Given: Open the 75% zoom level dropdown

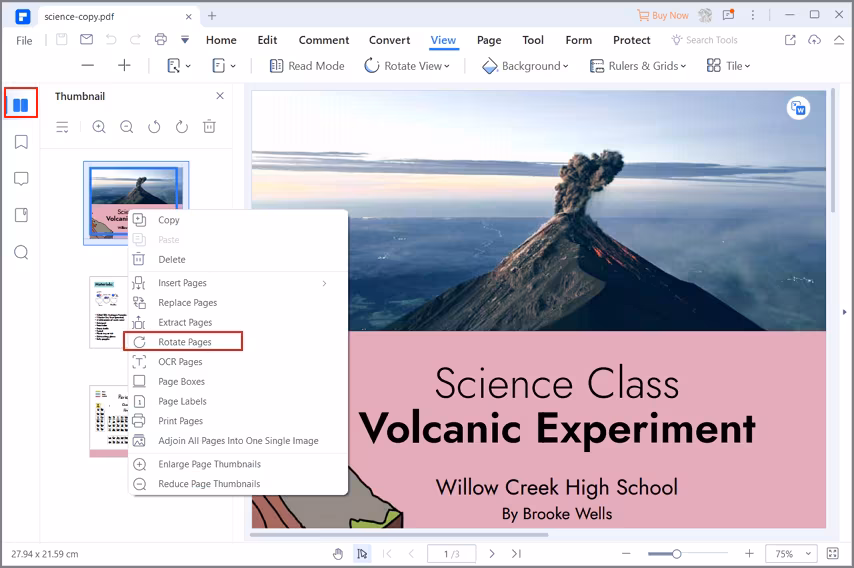Looking at the screenshot, I should (791, 553).
